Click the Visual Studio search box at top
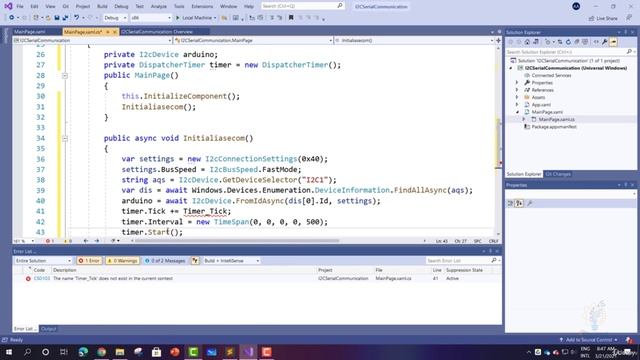This screenshot has width=640, height=360. point(302,6)
